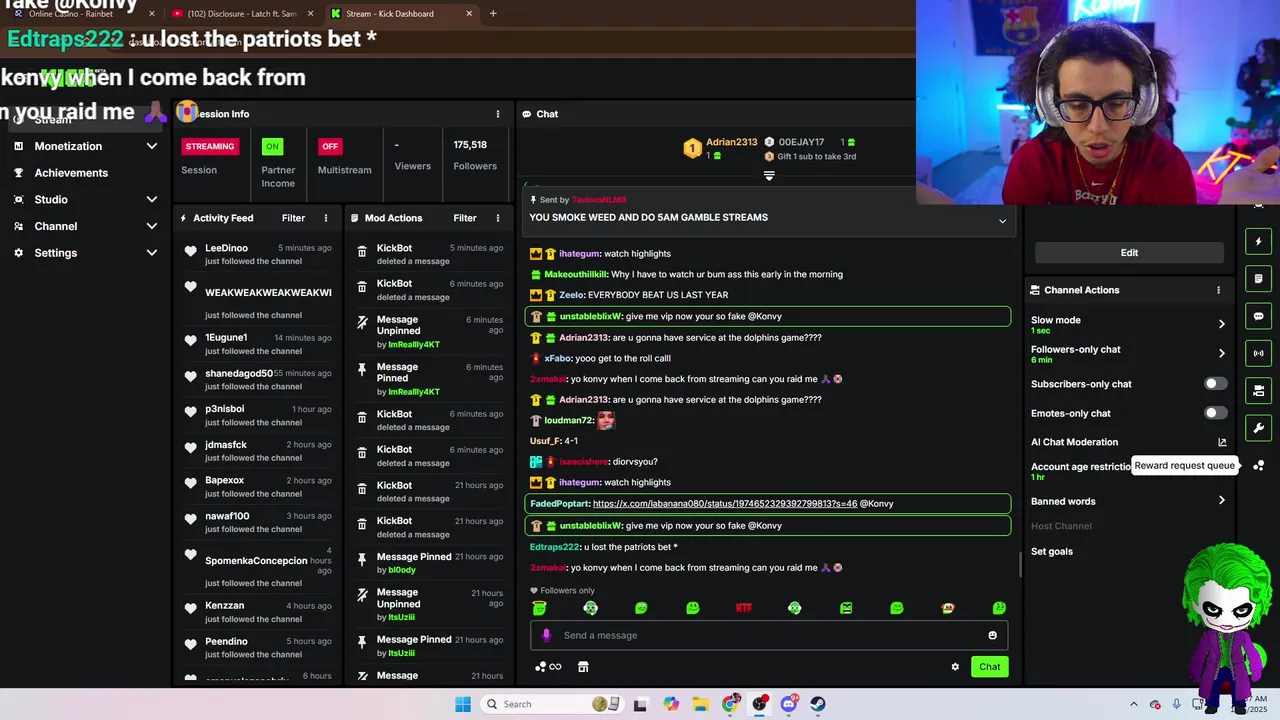Expand Banned words settings

[x=1222, y=501]
